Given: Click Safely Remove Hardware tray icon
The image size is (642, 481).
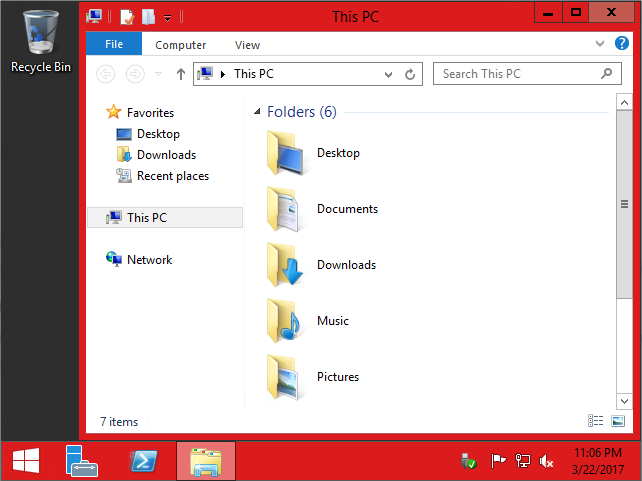Looking at the screenshot, I should (x=468, y=461).
